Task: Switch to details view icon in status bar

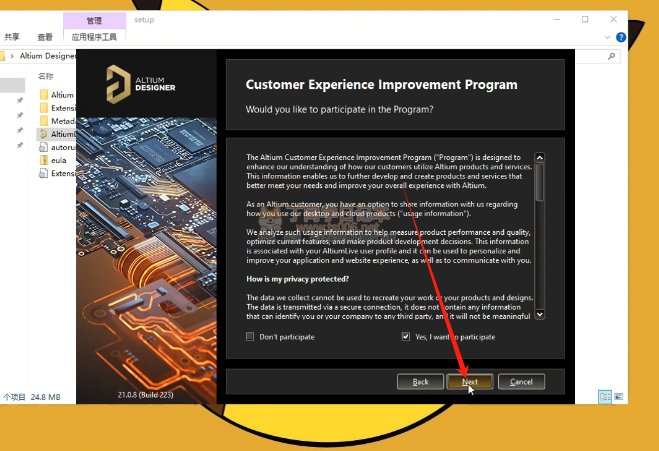Action: click(605, 396)
